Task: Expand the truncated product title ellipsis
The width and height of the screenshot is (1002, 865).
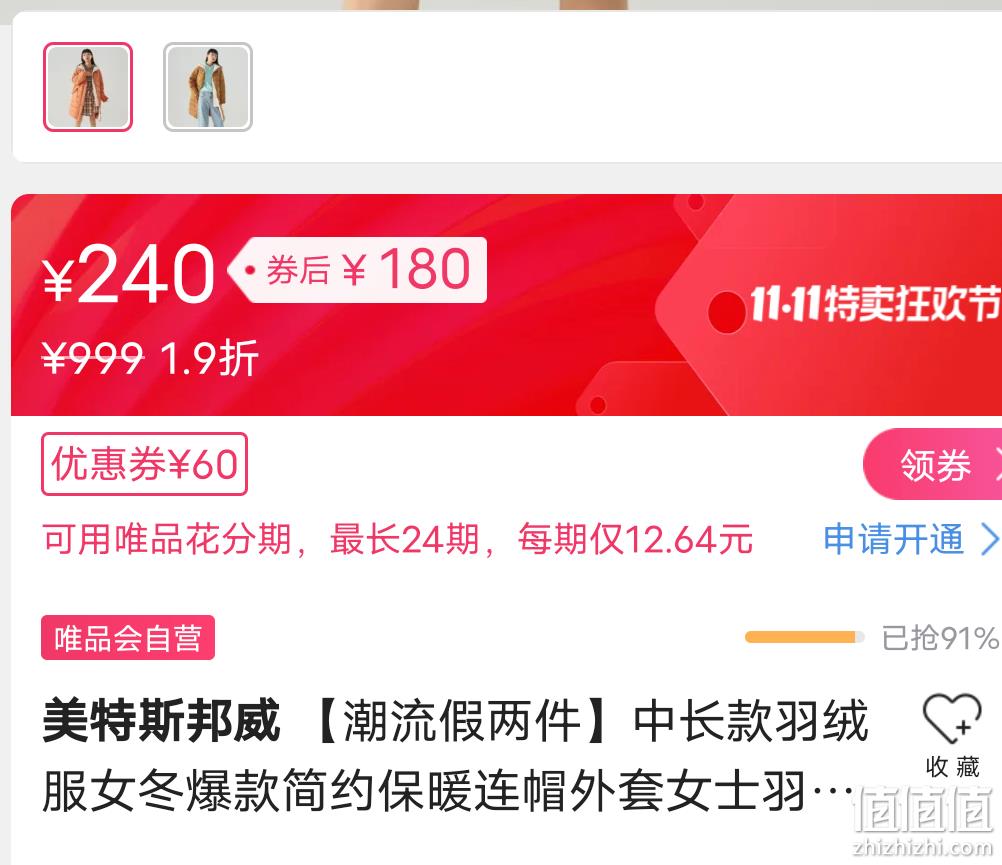Action: (x=833, y=793)
